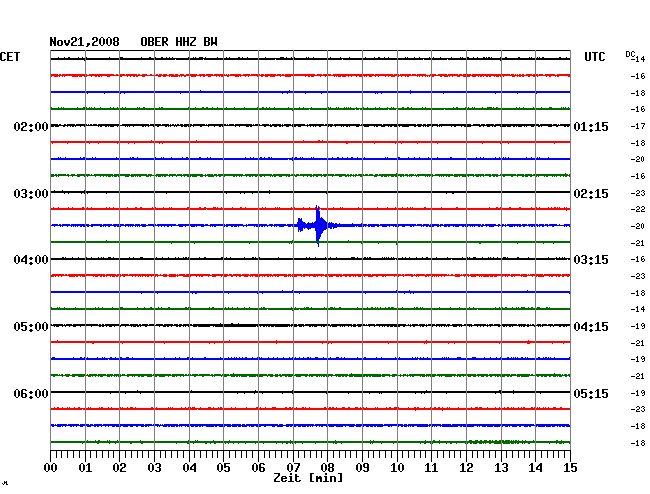Viewport: 650px width, 494px height.
Task: Click the 08 minute tick label
Action: pos(327,468)
